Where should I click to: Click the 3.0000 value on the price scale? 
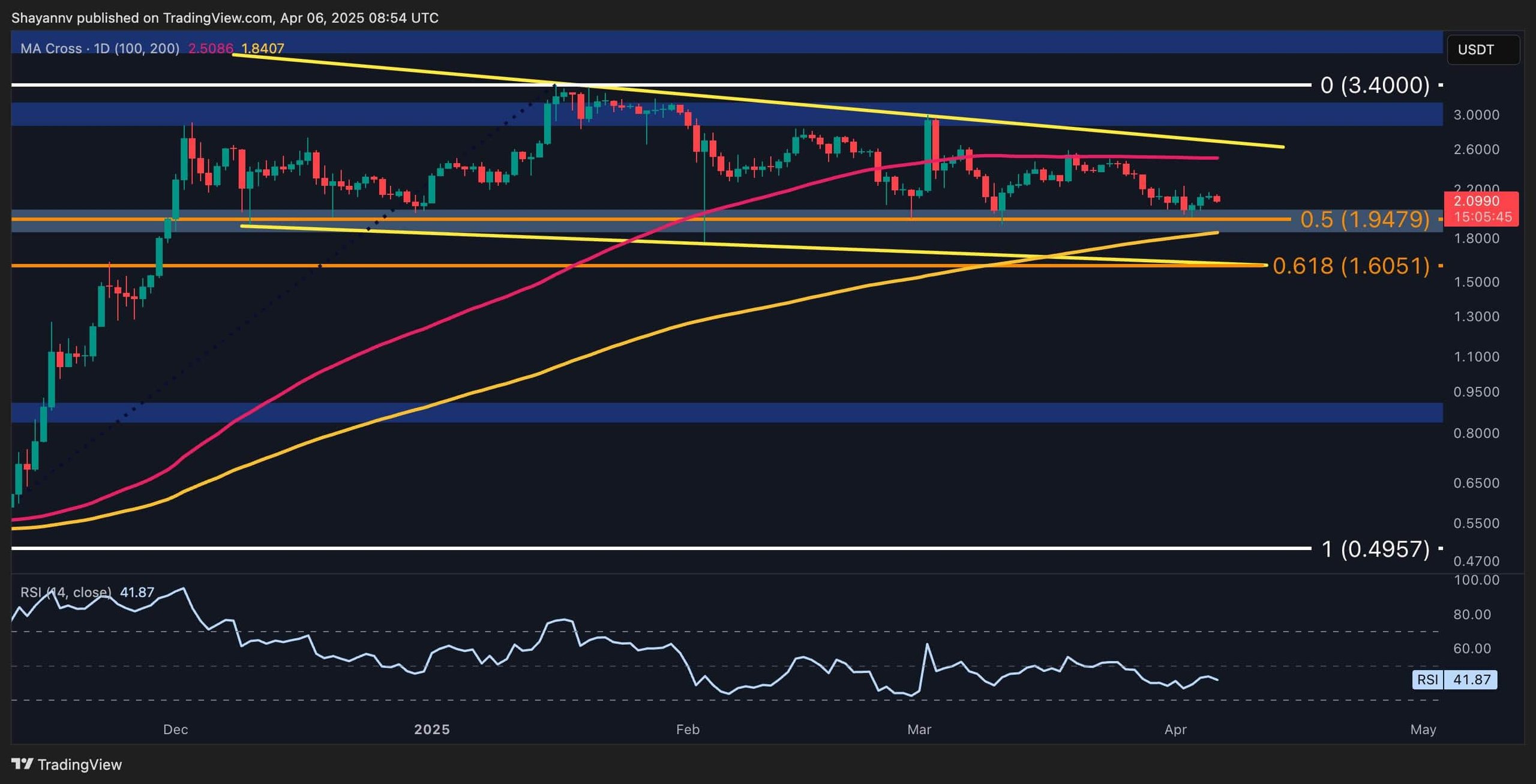(1477, 115)
